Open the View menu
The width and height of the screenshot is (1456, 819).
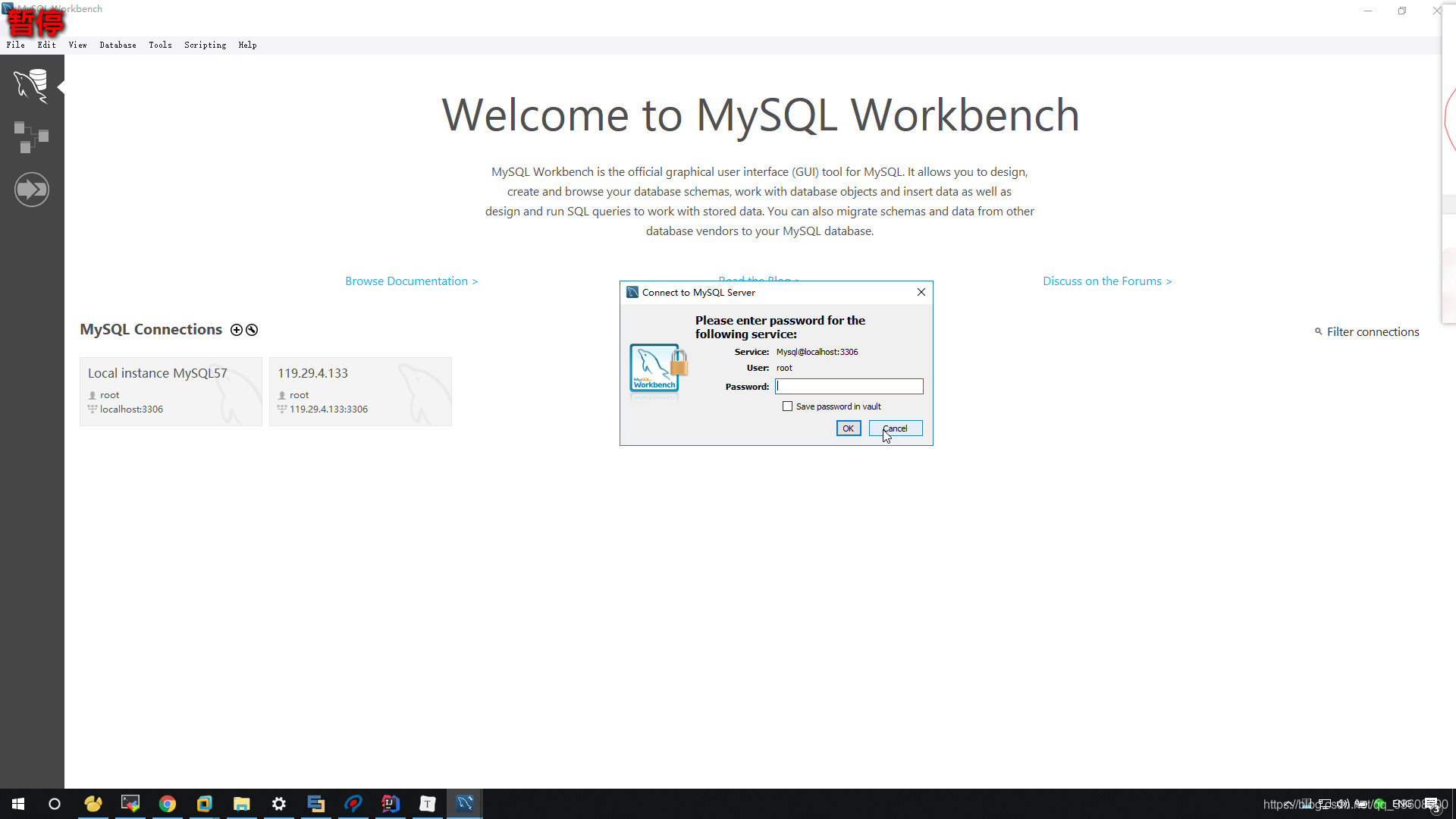click(x=77, y=45)
